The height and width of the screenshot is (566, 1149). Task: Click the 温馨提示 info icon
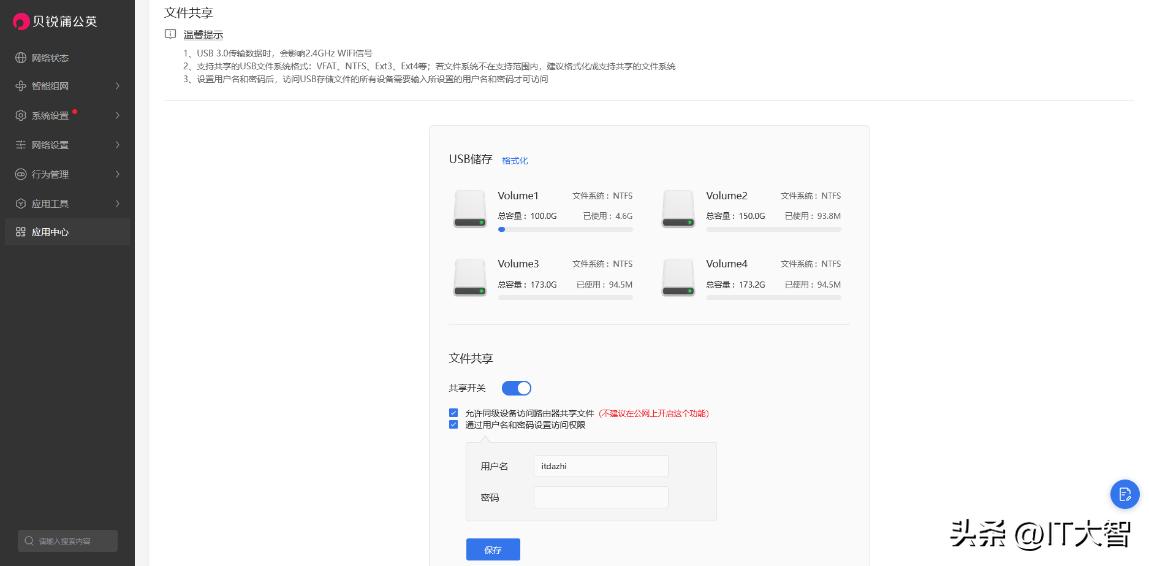click(x=171, y=34)
